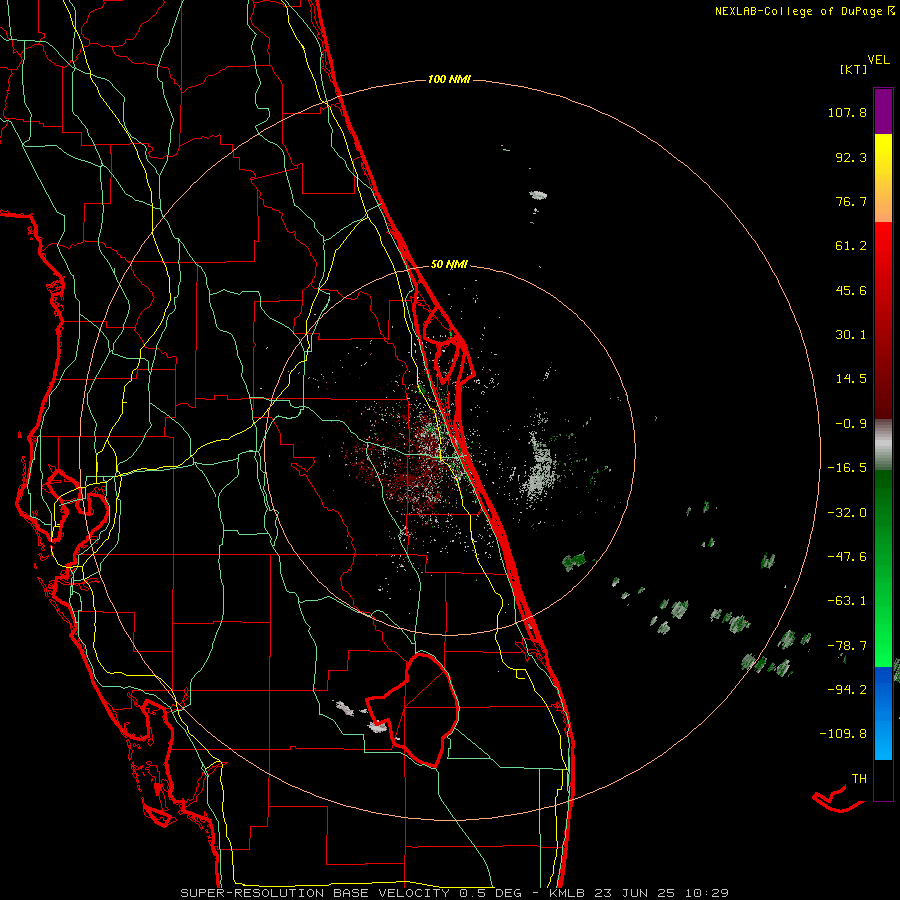The image size is (900, 900).
Task: Click the -47.6 velocity scale value
Action: 847,557
